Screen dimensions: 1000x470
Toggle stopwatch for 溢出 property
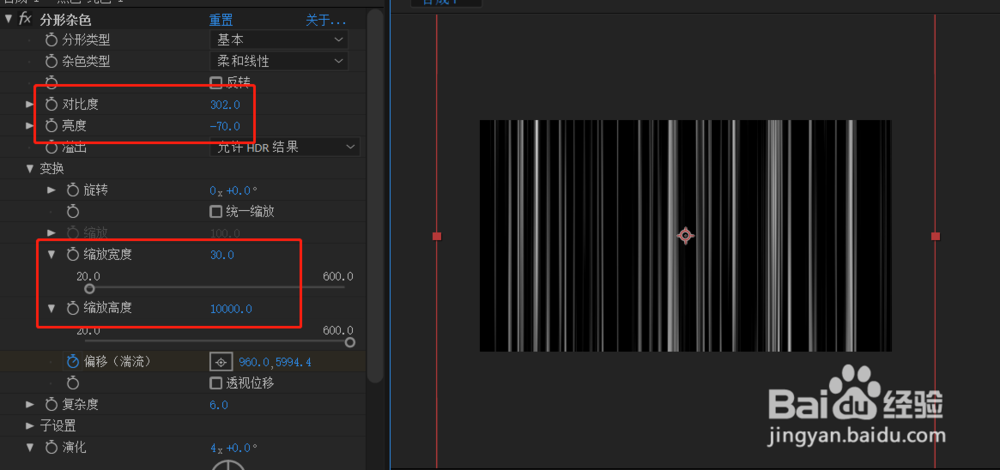pyautogui.click(x=51, y=147)
